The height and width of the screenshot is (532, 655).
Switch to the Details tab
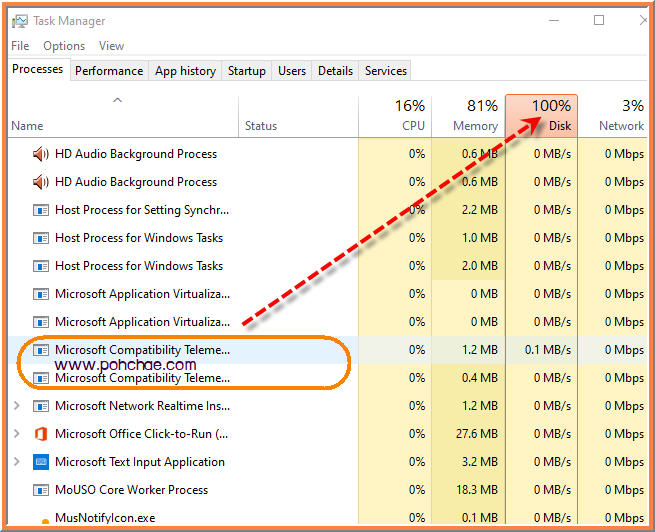pos(335,71)
